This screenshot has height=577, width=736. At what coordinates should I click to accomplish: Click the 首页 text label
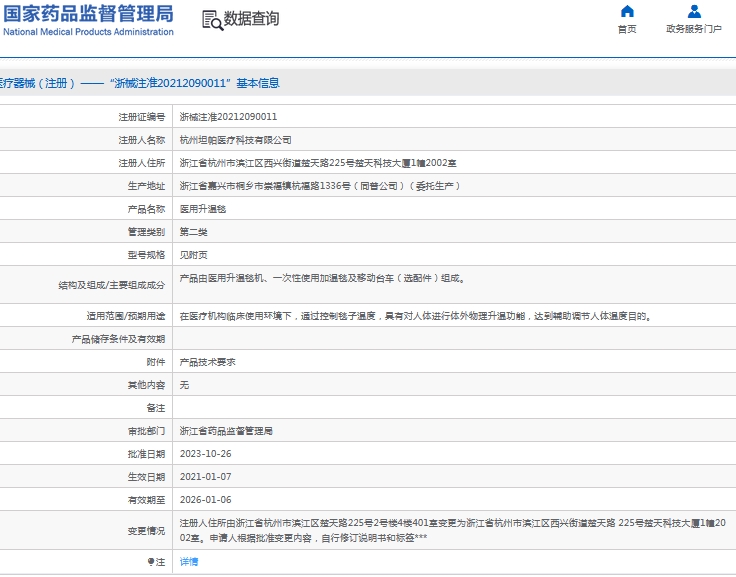(x=627, y=29)
